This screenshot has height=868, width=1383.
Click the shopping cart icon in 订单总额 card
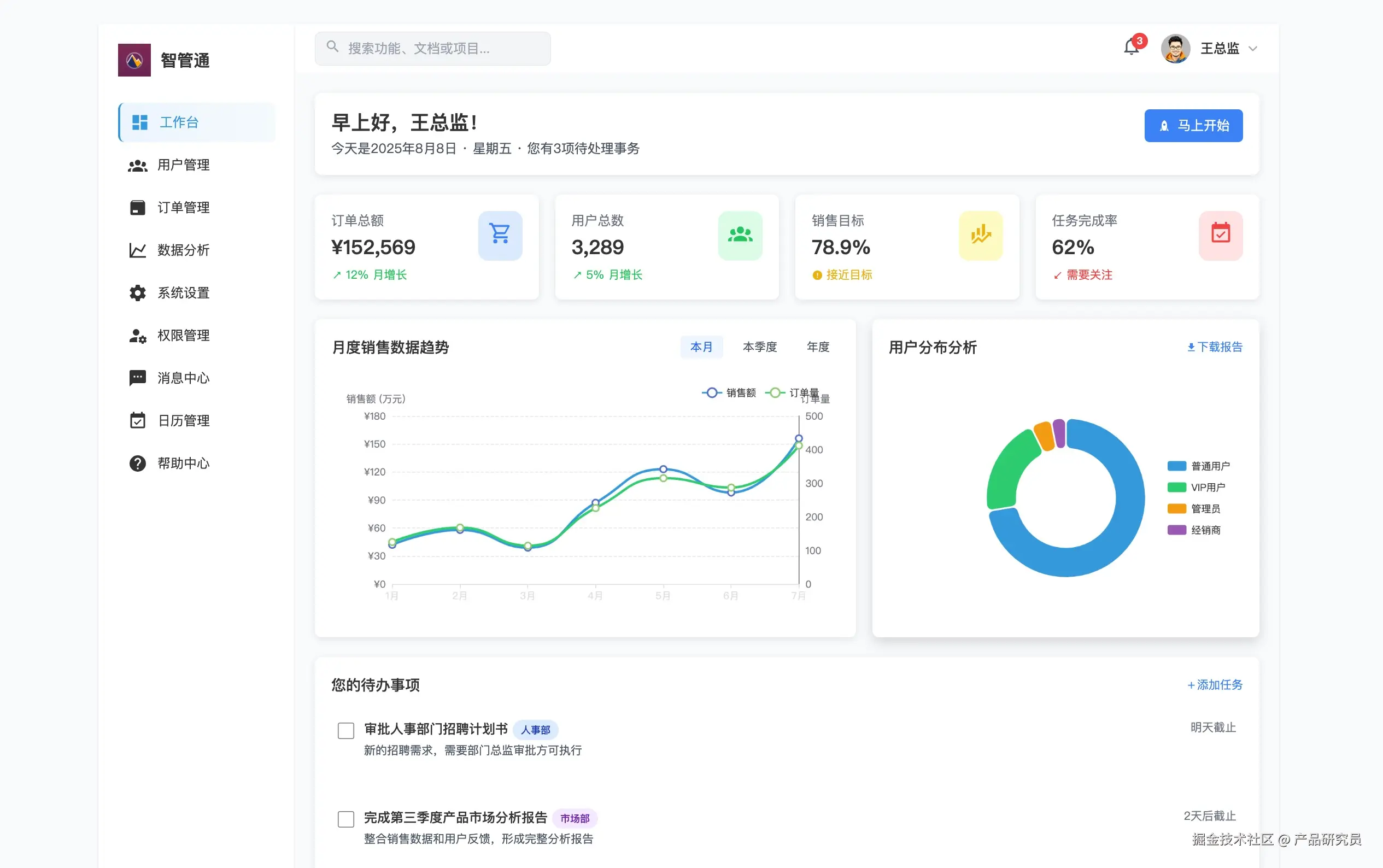pyautogui.click(x=500, y=234)
